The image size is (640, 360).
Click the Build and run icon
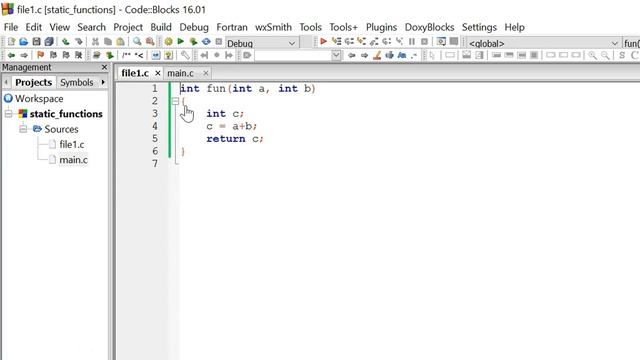(x=193, y=41)
